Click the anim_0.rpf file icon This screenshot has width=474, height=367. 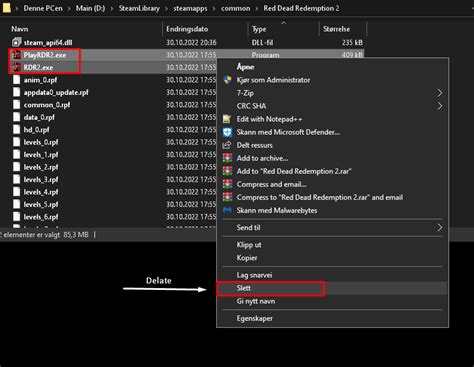tap(16, 80)
